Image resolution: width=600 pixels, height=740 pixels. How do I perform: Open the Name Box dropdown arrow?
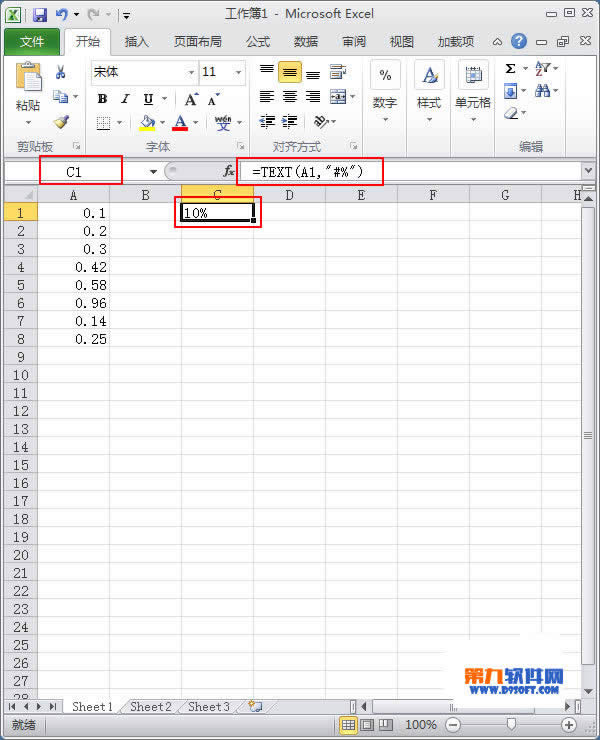(153, 172)
